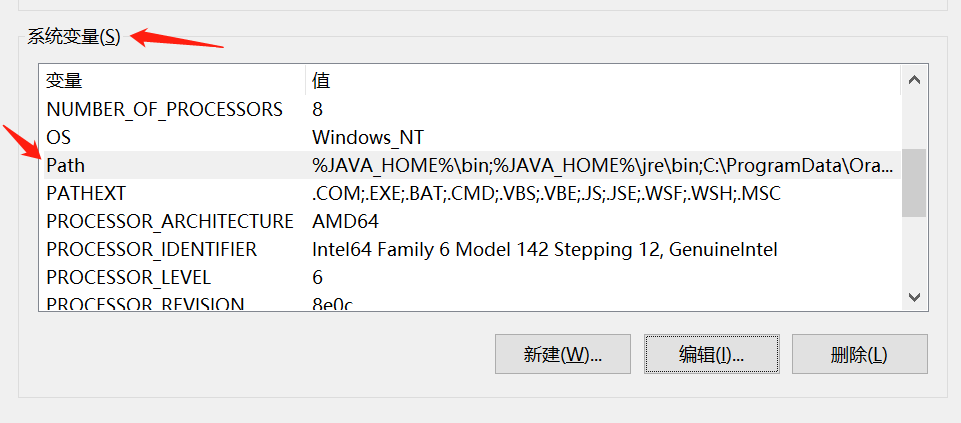Sort by the 值 column header
The width and height of the screenshot is (961, 423).
pyautogui.click(x=600, y=80)
